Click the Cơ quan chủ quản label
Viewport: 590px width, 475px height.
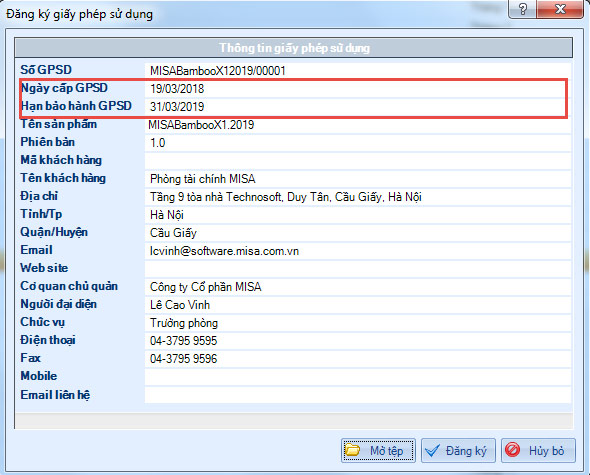[69, 286]
